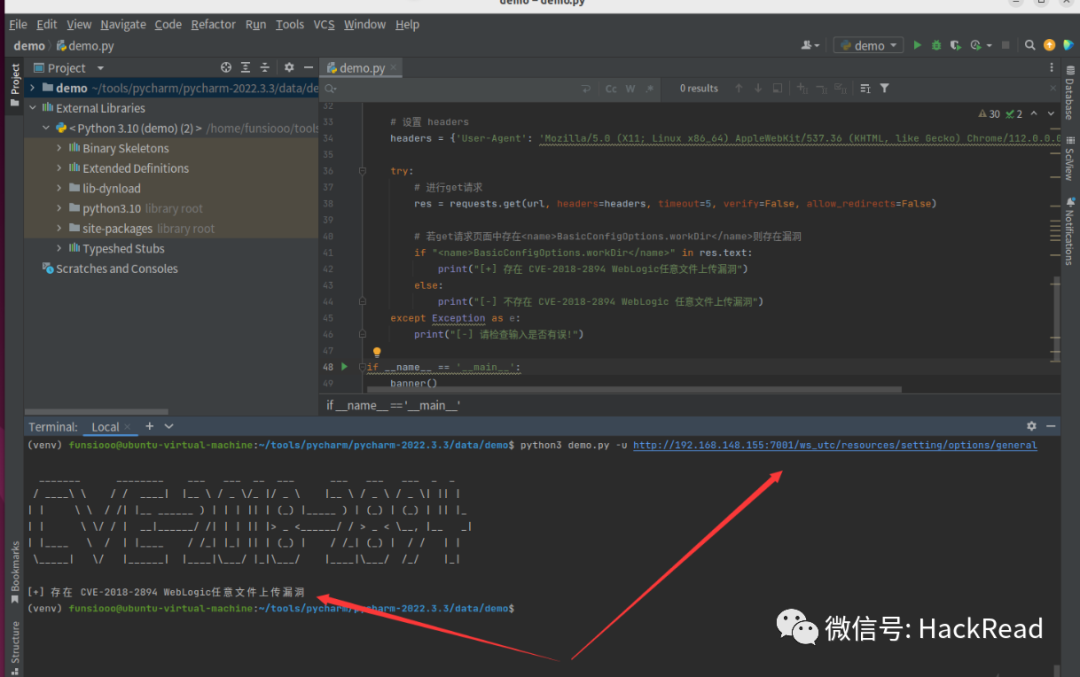The image size is (1080, 677).
Task: Click the run gutter arrow on line 48
Action: (x=344, y=367)
